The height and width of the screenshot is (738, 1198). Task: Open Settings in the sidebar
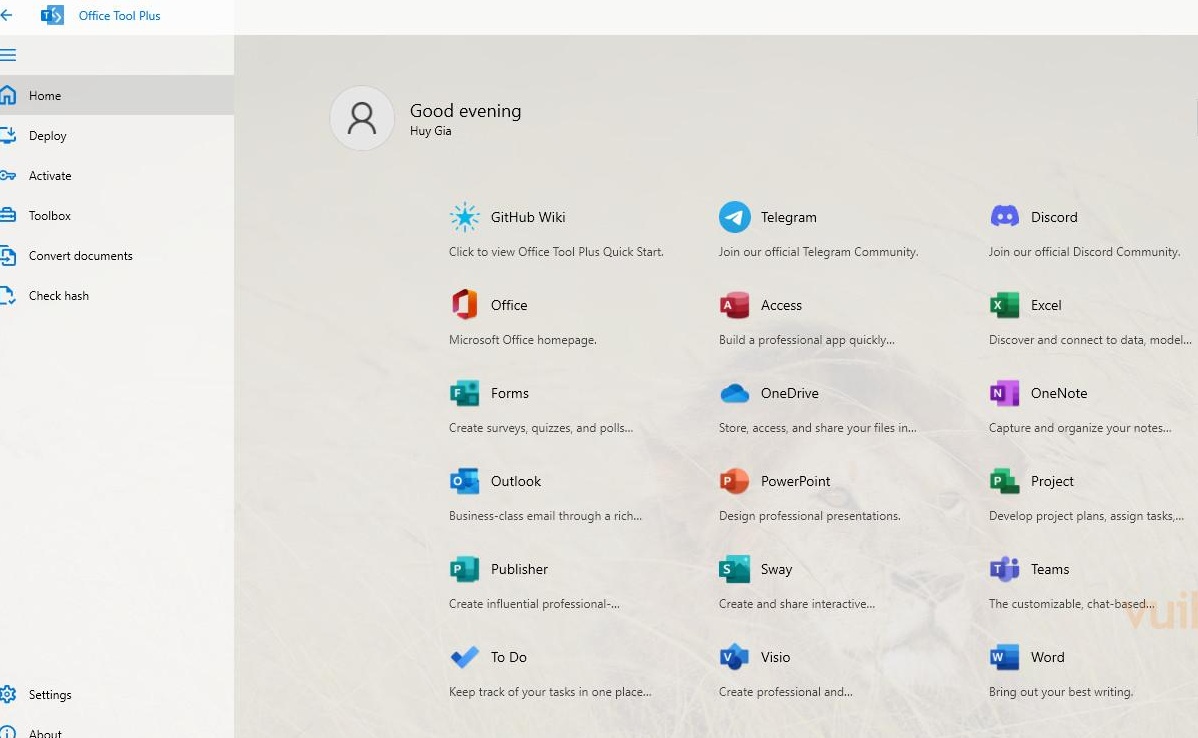(50, 695)
